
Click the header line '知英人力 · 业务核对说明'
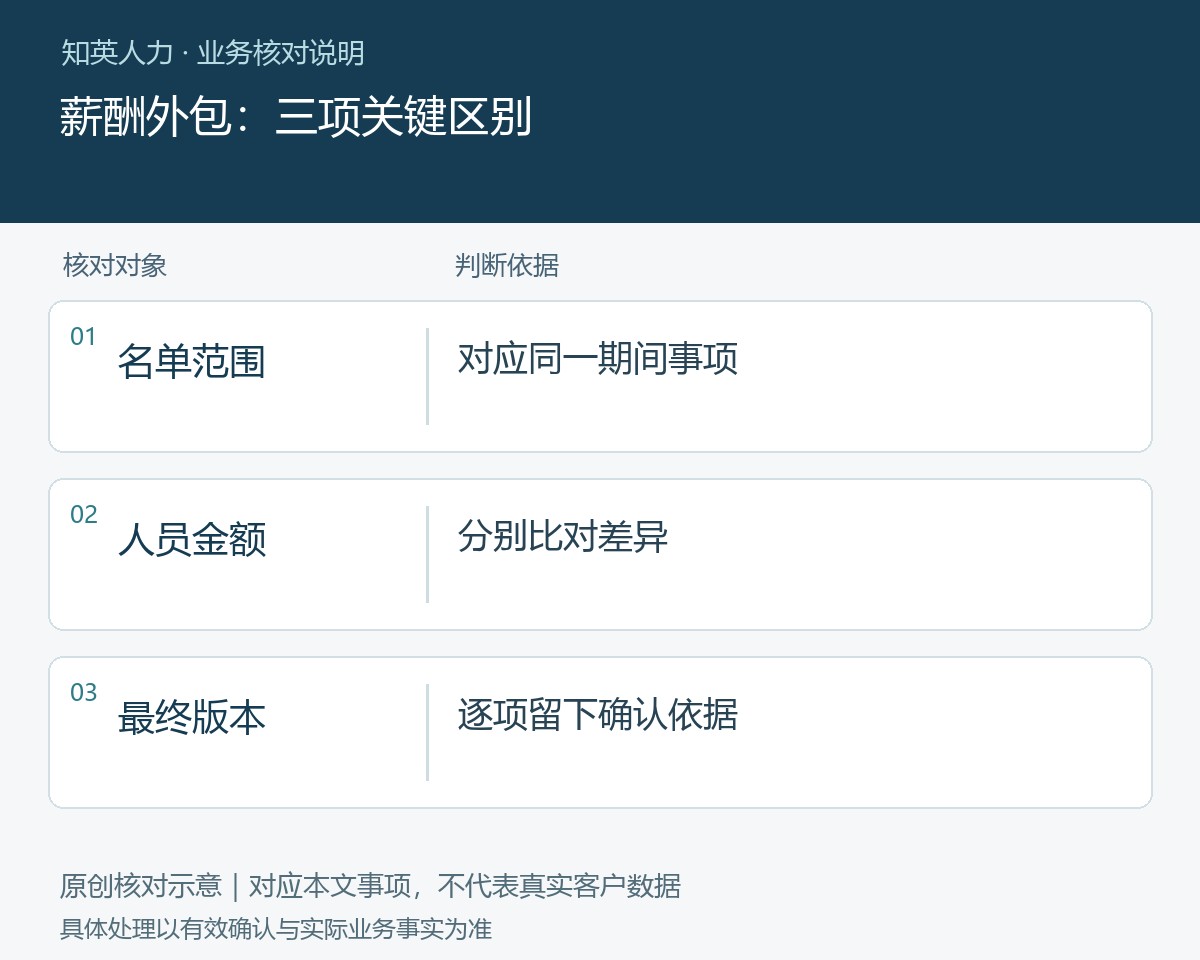point(212,53)
